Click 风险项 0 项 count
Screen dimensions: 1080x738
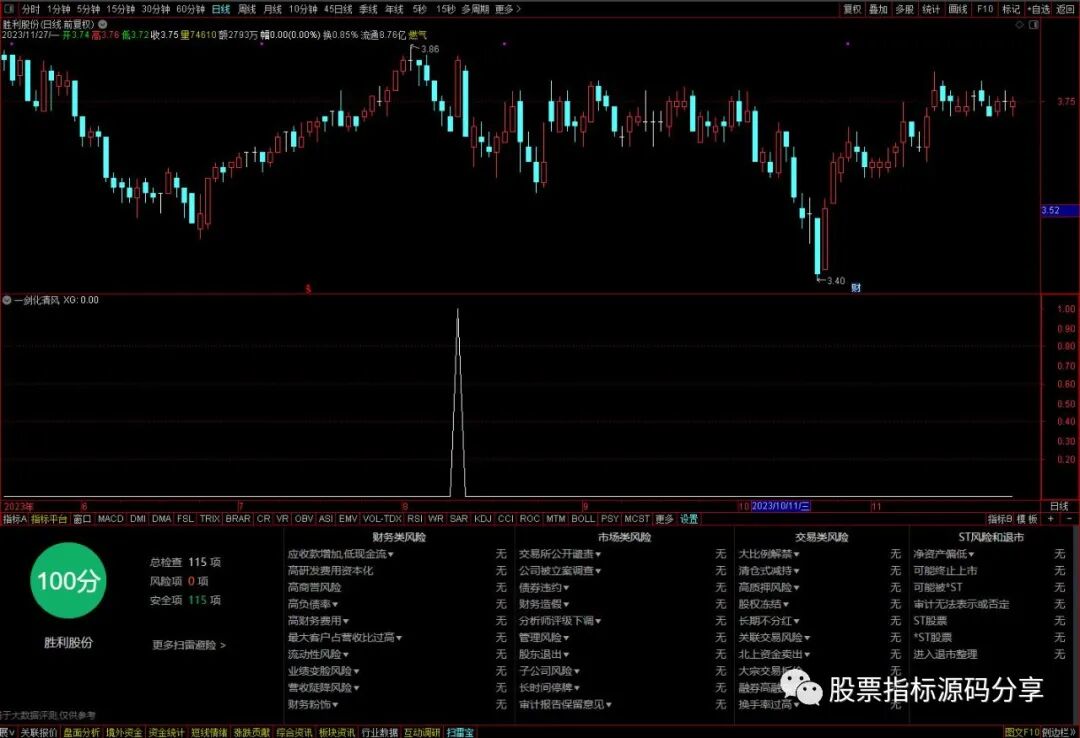179,582
